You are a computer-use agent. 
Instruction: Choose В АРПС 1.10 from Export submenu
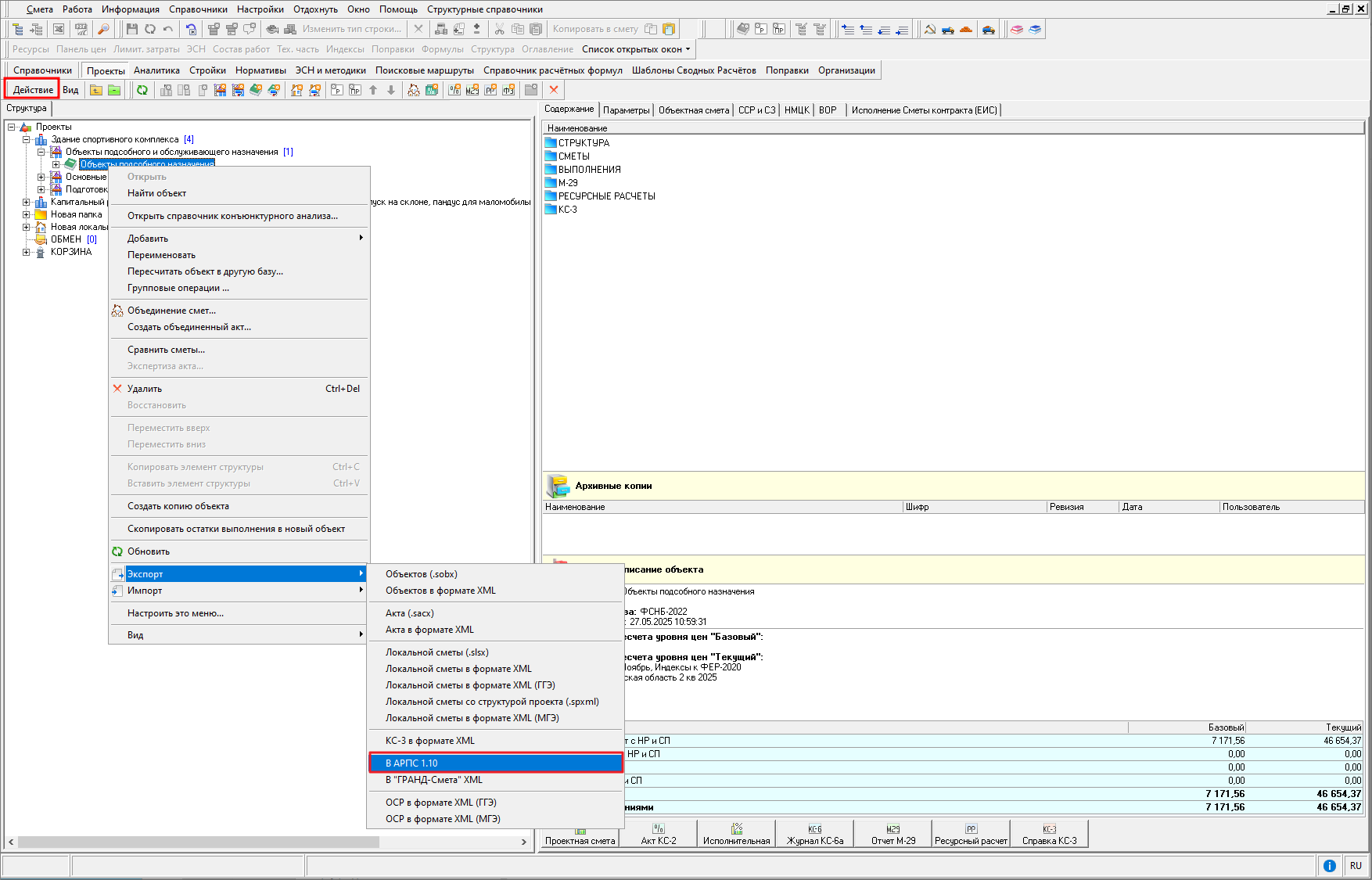point(495,763)
